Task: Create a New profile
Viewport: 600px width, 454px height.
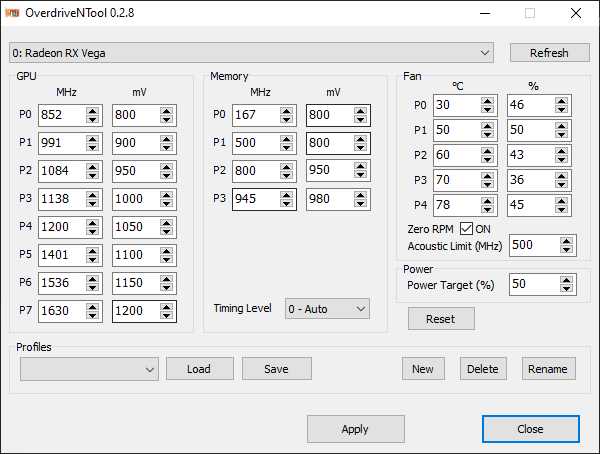Action: pyautogui.click(x=422, y=369)
